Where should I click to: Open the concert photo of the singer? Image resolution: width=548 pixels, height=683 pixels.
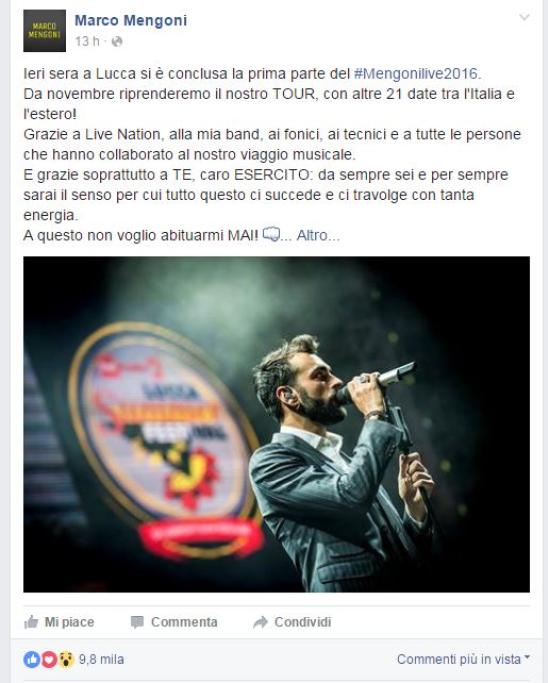click(x=277, y=424)
